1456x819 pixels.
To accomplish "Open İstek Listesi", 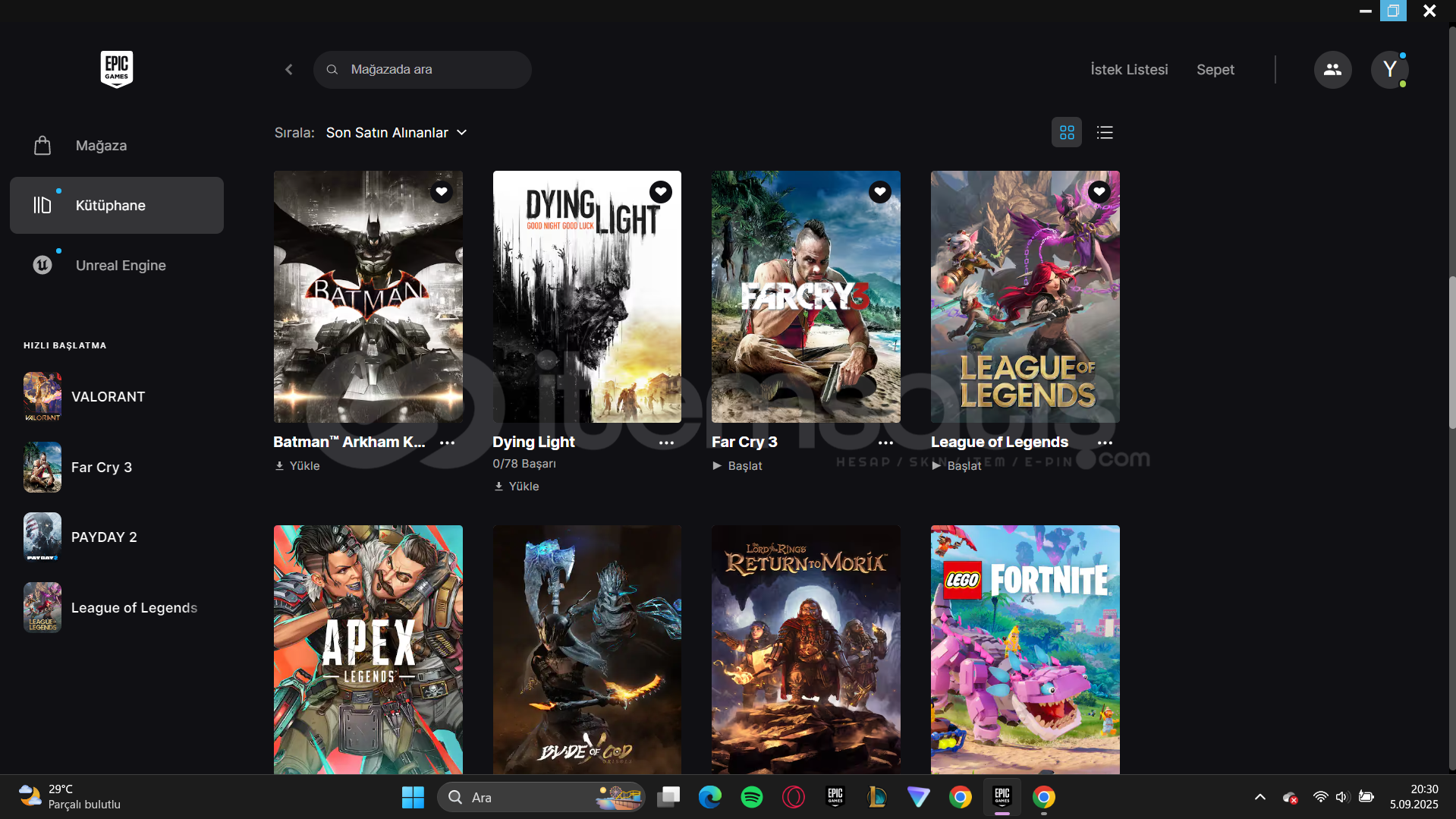I will [1129, 70].
